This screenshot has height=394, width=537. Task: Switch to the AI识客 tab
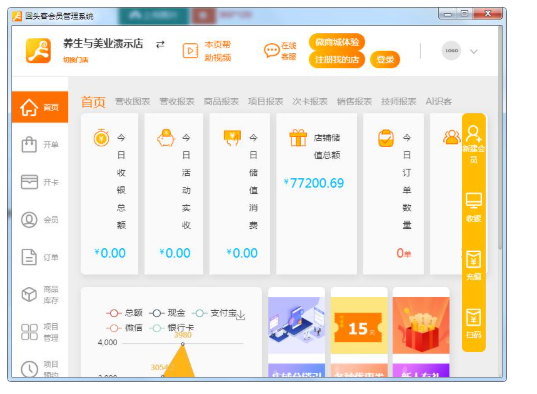(439, 101)
